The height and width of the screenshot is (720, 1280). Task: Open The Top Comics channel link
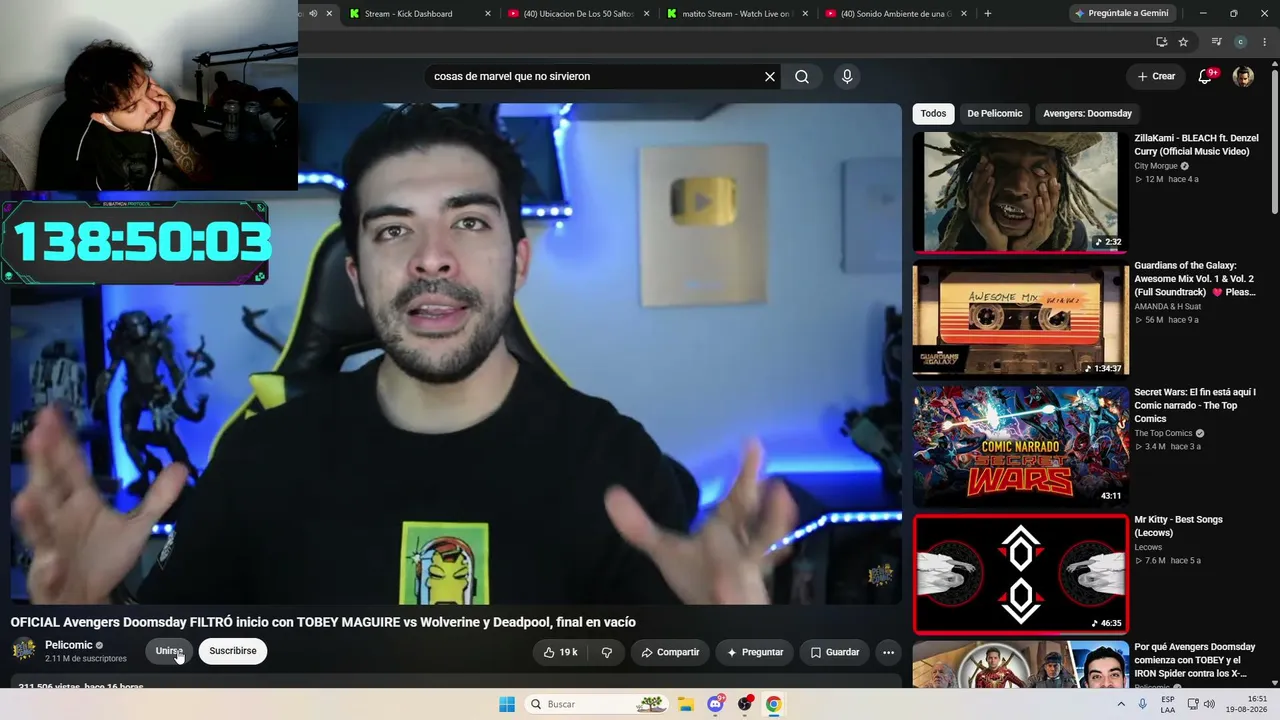pos(1163,433)
